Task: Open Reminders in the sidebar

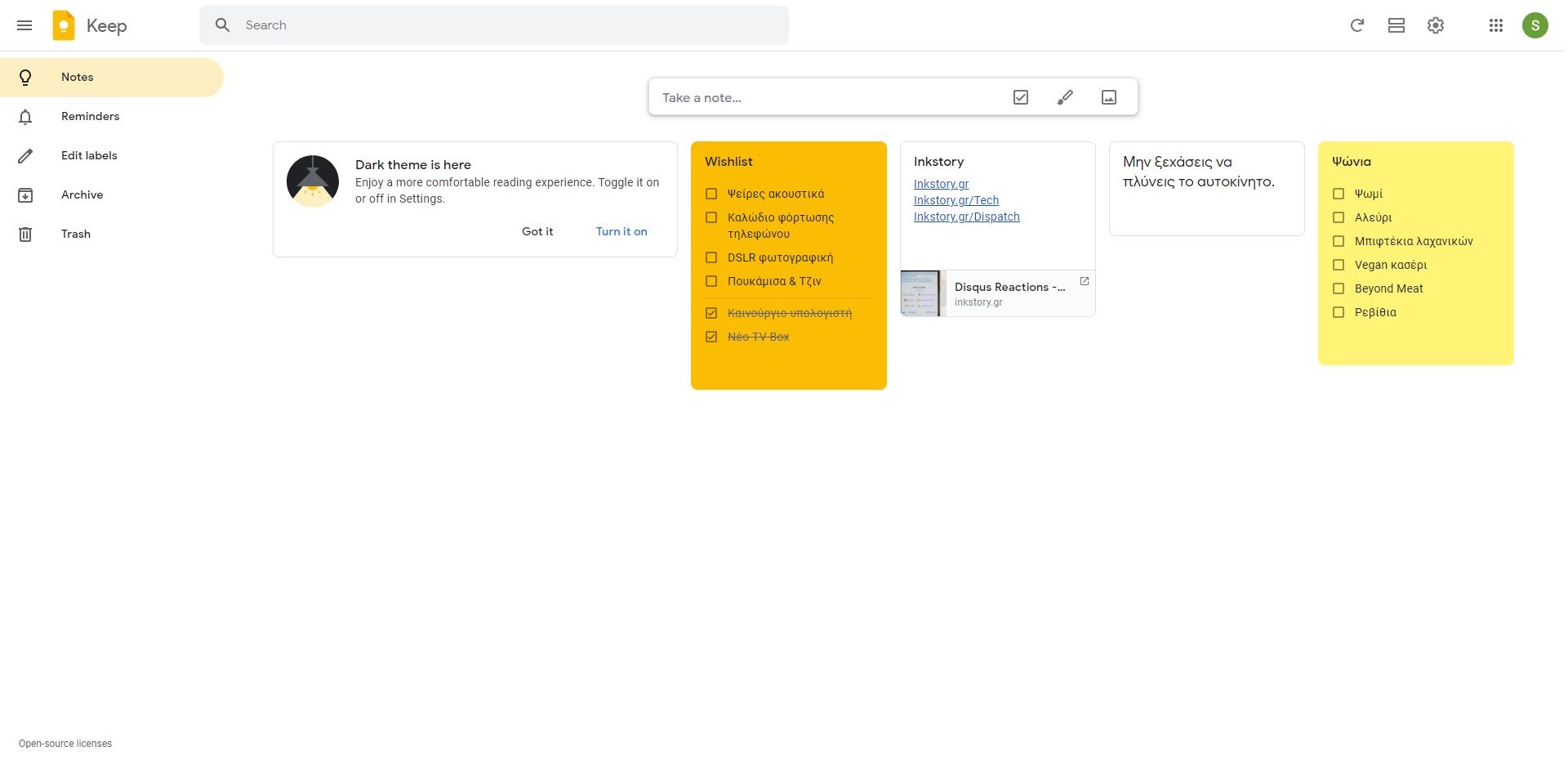Action: (x=90, y=116)
